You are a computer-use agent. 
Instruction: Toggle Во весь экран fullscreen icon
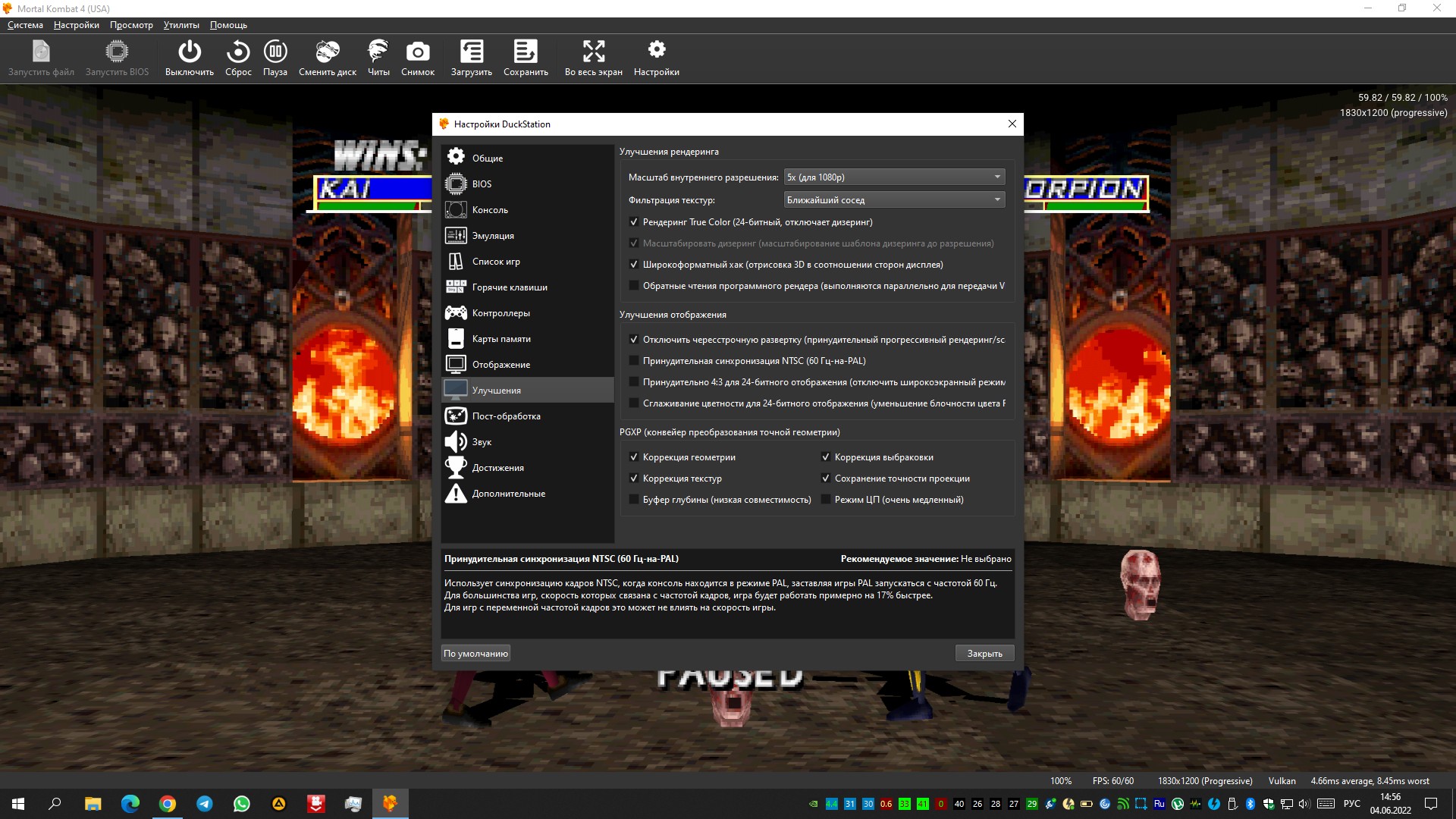coord(593,58)
